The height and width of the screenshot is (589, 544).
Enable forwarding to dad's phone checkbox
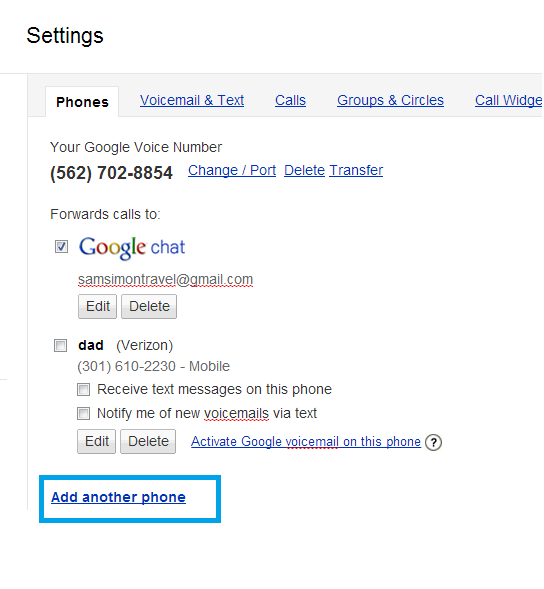(x=60, y=345)
